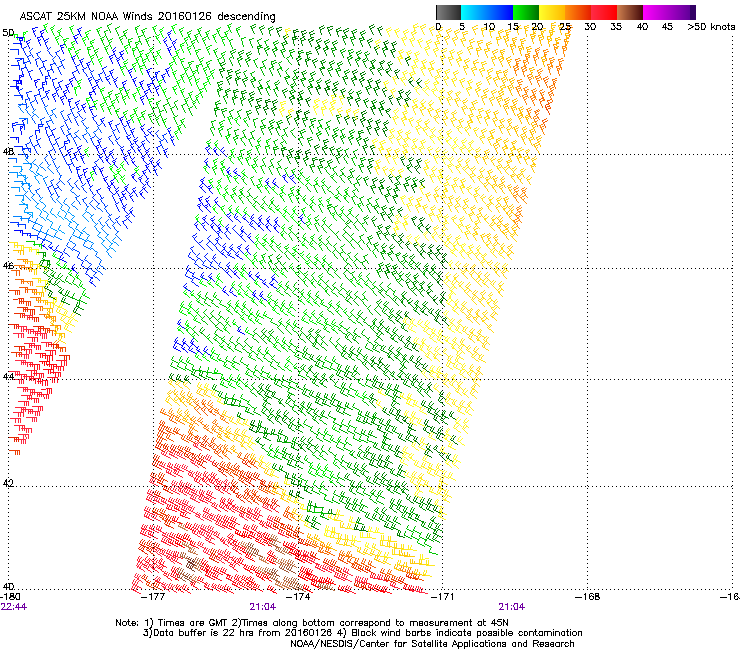Click the purple time stamp '22:44'
Image resolution: width=740 pixels, height=650 pixels.
(x=14, y=607)
